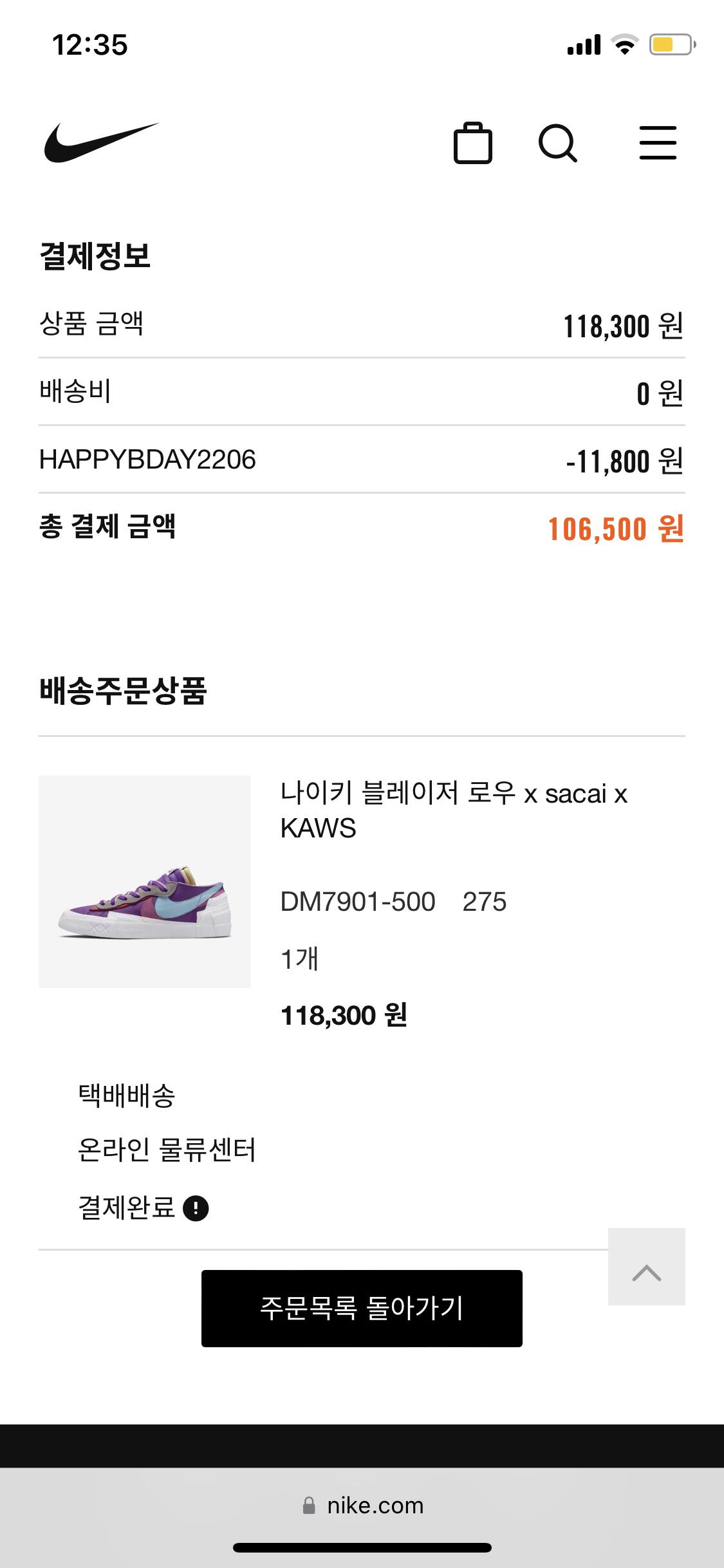The height and width of the screenshot is (1568, 724).
Task: Open the Blazer Low sacai KAWS thumbnail
Action: (x=145, y=882)
